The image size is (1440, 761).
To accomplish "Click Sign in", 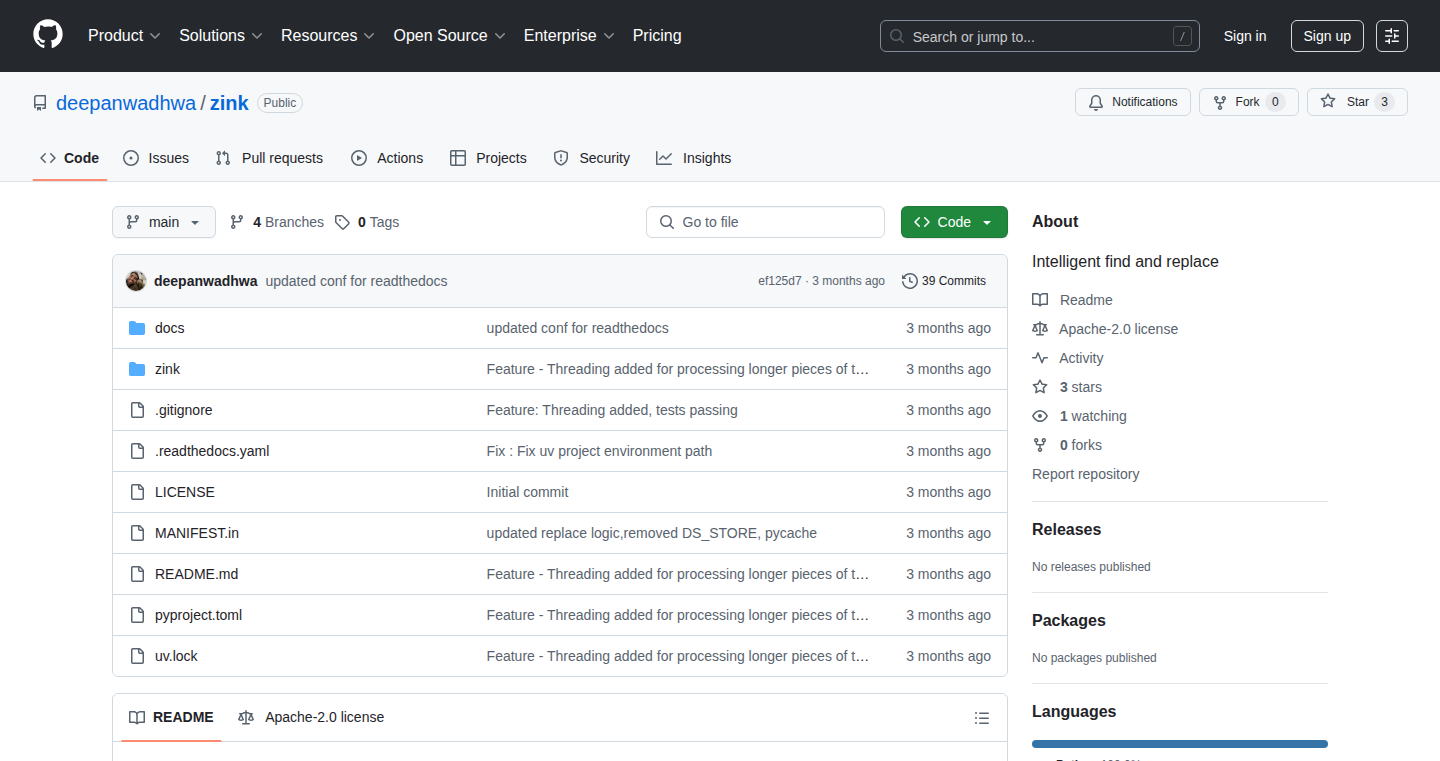I will tap(1245, 36).
